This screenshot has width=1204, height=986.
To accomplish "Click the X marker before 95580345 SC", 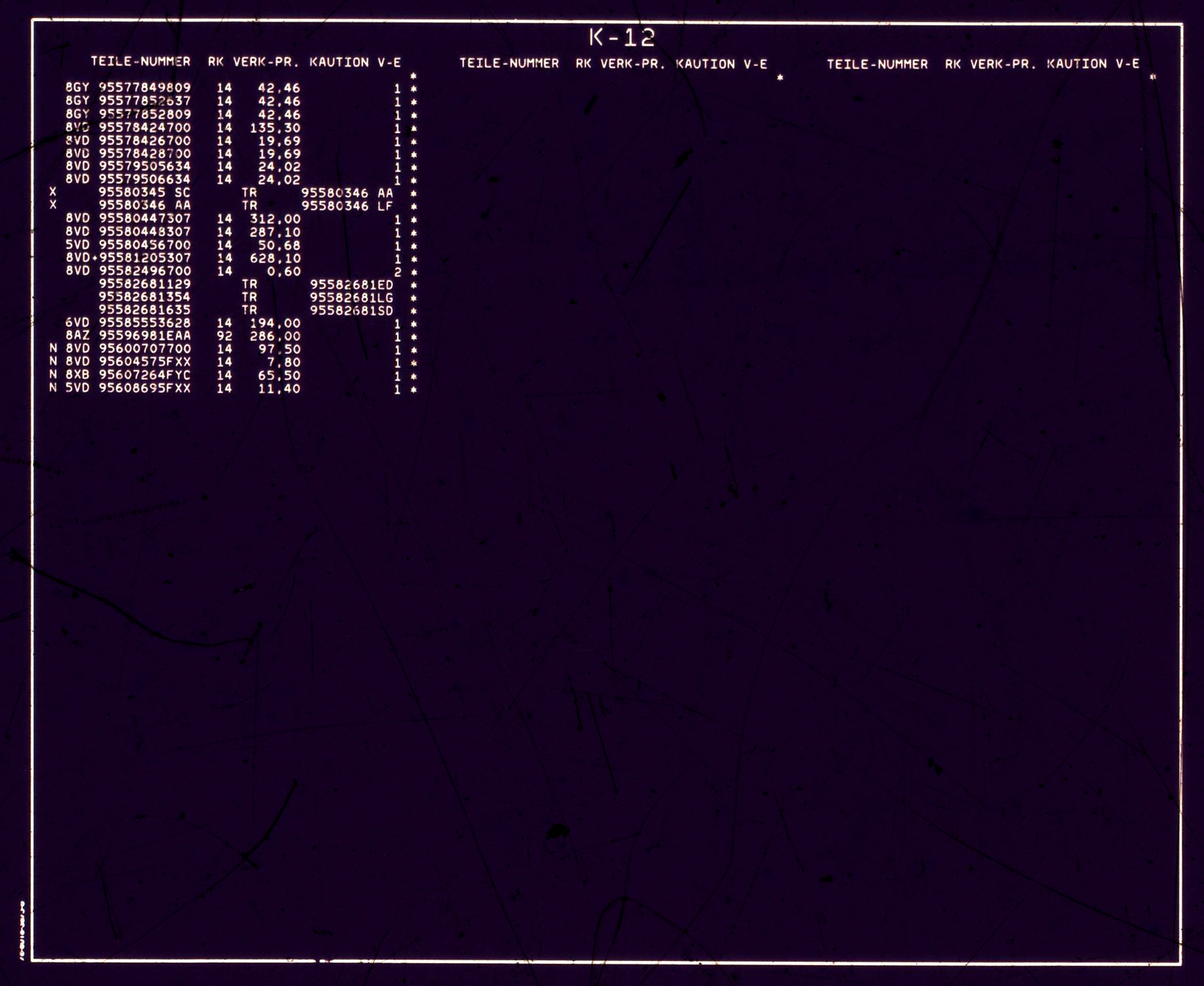I will [53, 193].
